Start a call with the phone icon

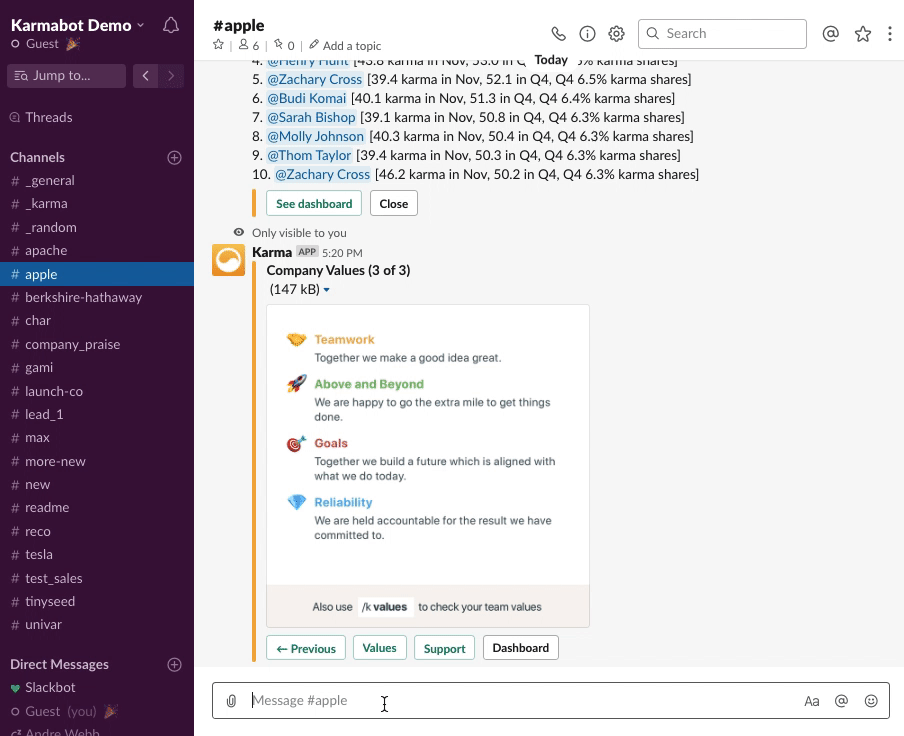(x=558, y=33)
